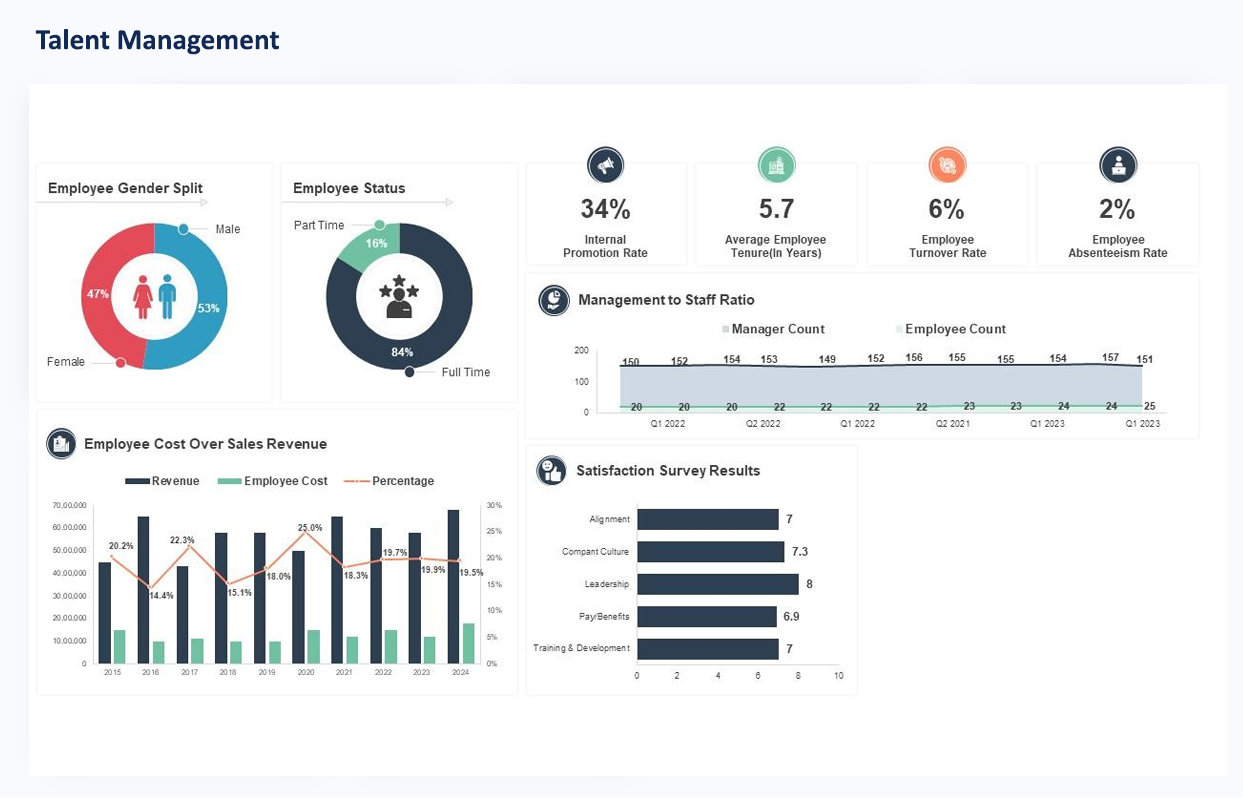This screenshot has width=1243, height=798.
Task: Click the Average Employee Tenure icon
Action: 776,165
